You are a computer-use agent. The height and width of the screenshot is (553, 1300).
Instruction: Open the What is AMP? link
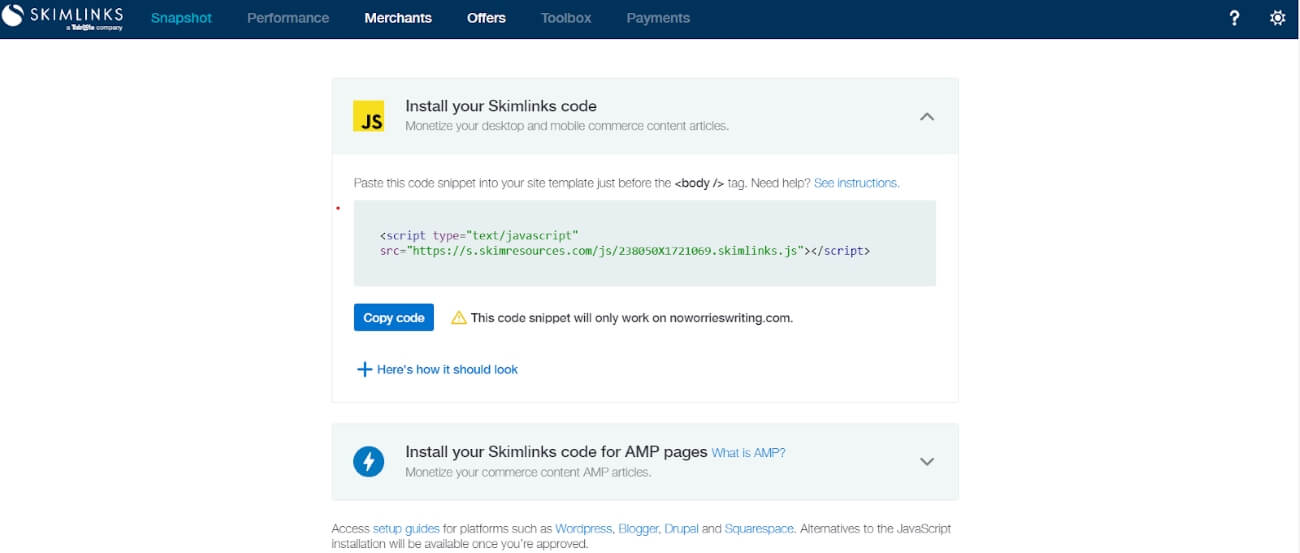[x=748, y=453]
